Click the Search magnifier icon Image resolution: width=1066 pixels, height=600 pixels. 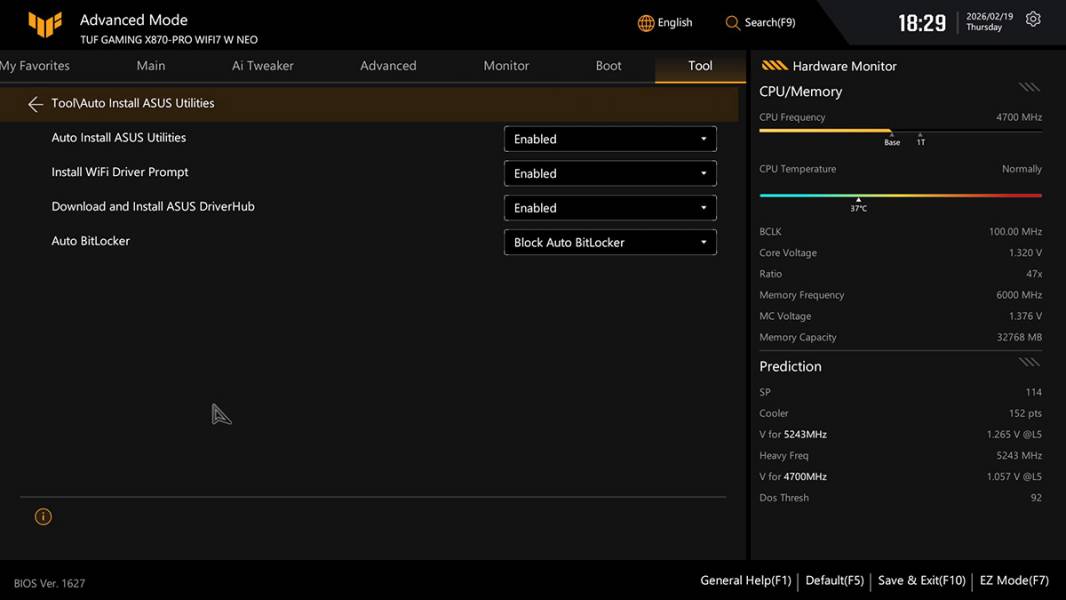(x=733, y=23)
